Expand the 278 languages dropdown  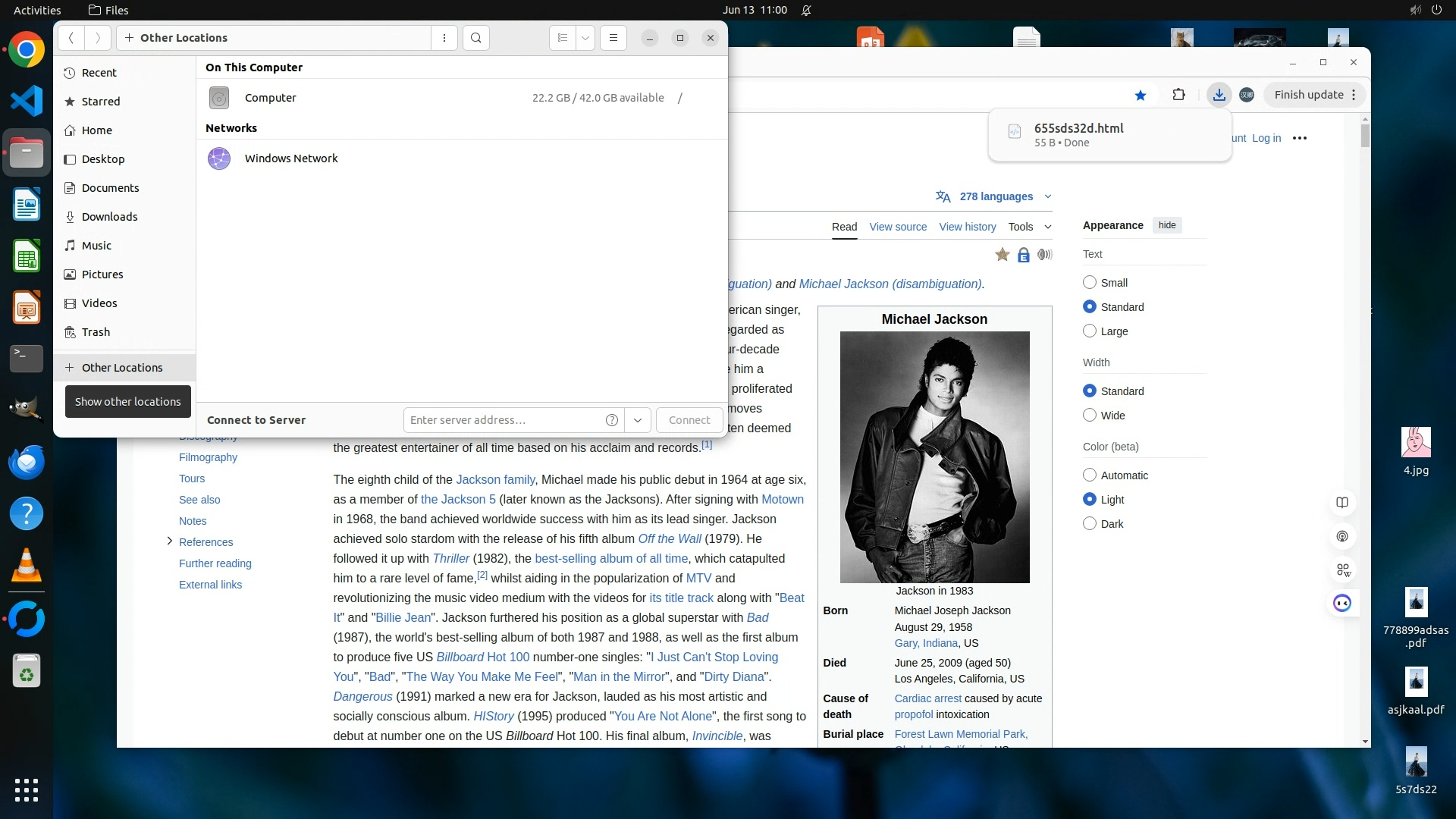click(x=995, y=196)
